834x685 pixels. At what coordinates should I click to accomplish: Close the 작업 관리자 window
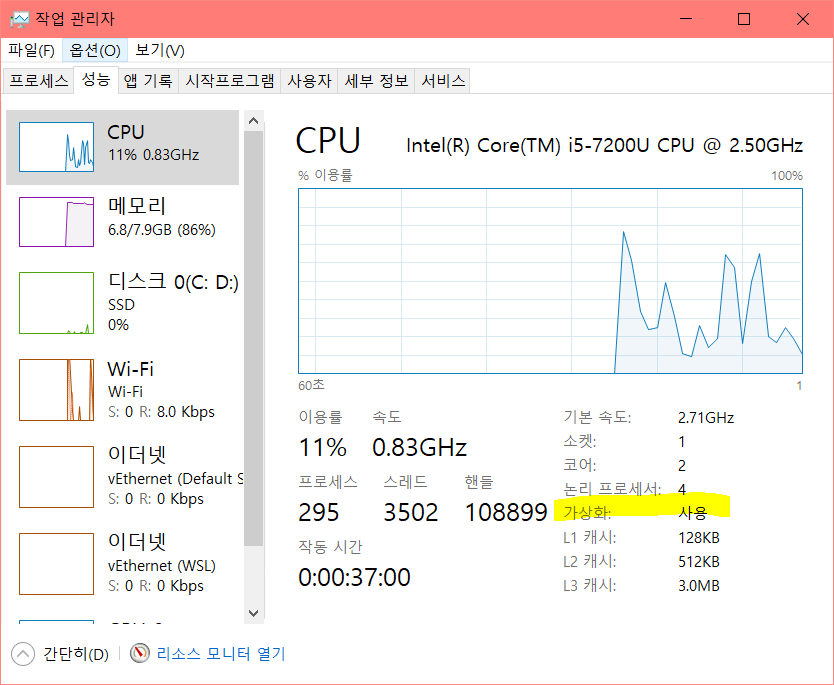click(x=803, y=19)
